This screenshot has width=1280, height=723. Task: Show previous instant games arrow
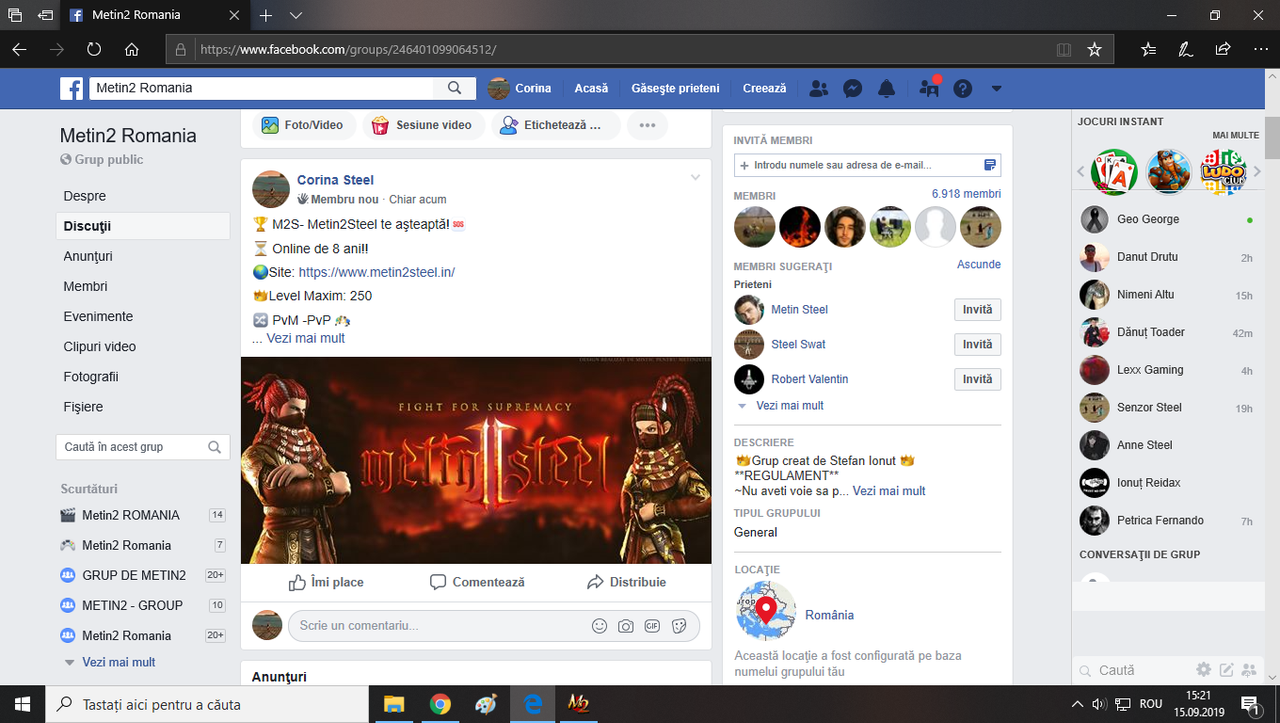pyautogui.click(x=1081, y=172)
